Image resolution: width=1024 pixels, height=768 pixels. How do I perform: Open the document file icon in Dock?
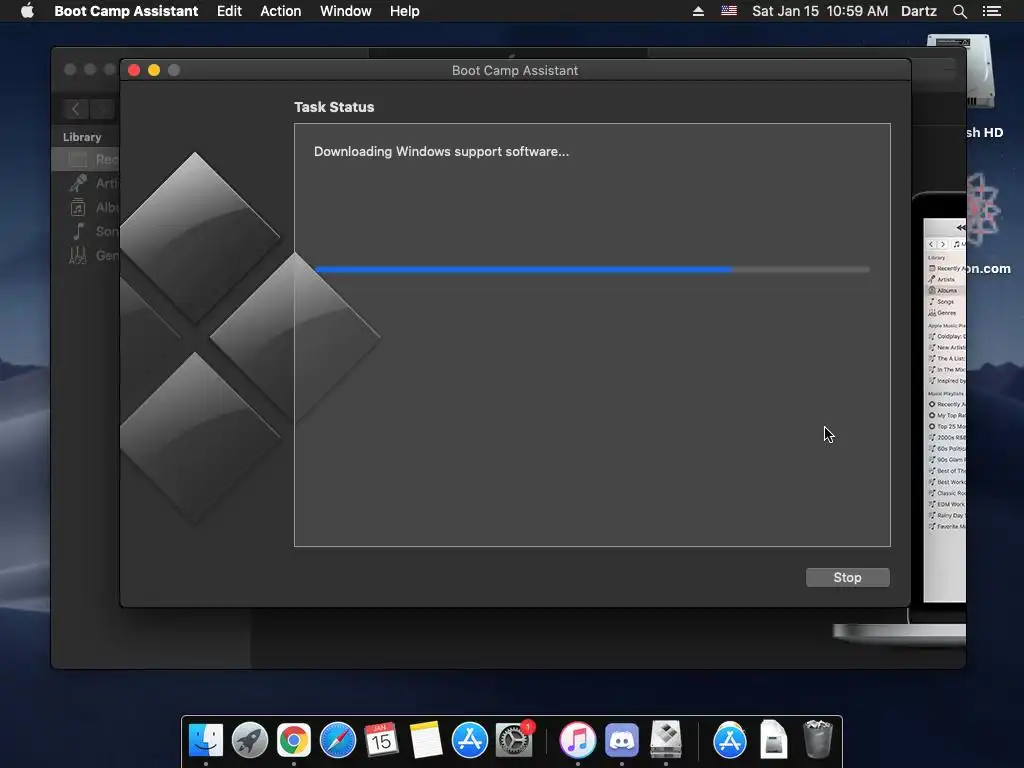pyautogui.click(x=773, y=740)
